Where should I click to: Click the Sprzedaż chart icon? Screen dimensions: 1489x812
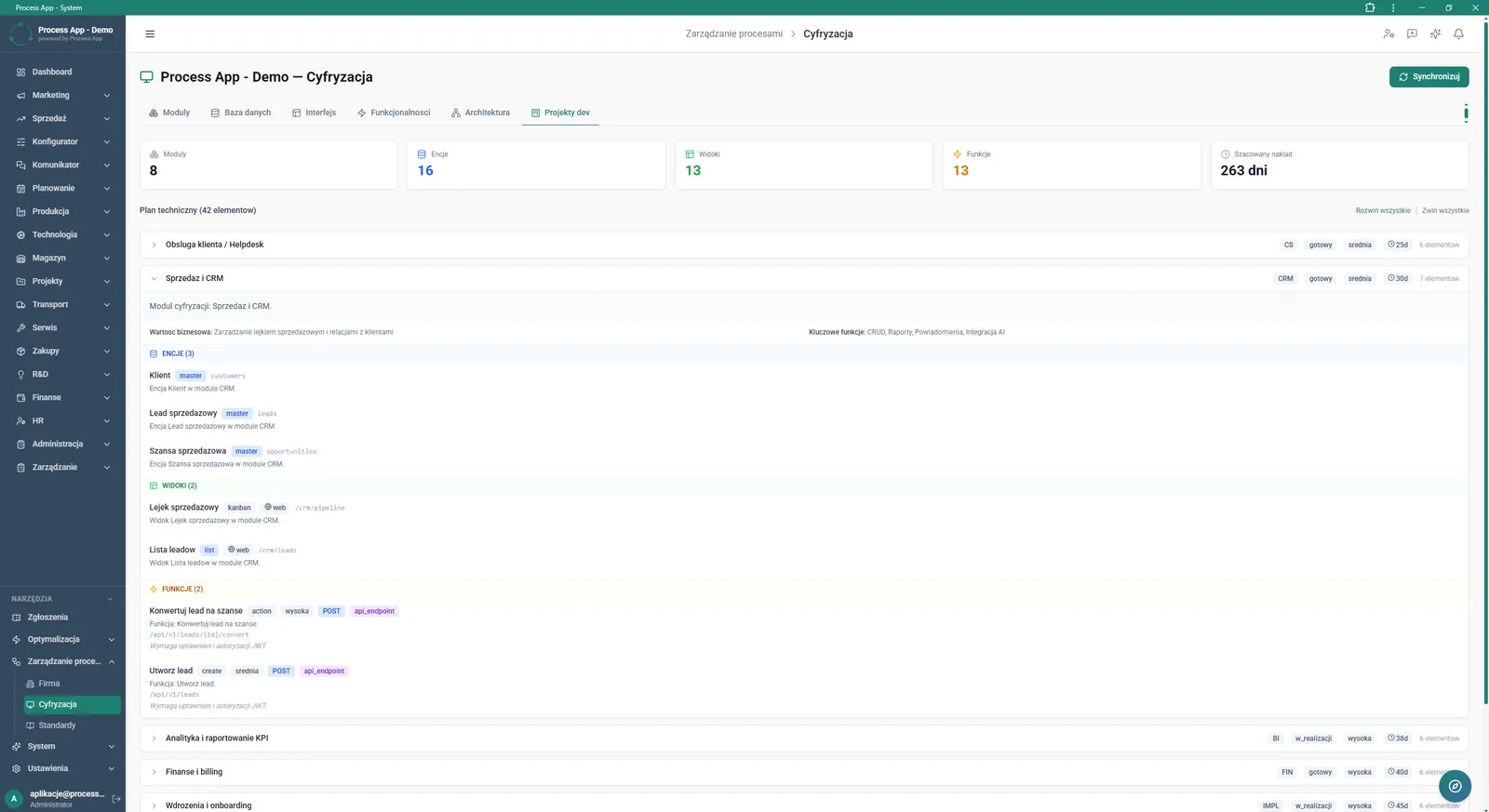pyautogui.click(x=20, y=118)
